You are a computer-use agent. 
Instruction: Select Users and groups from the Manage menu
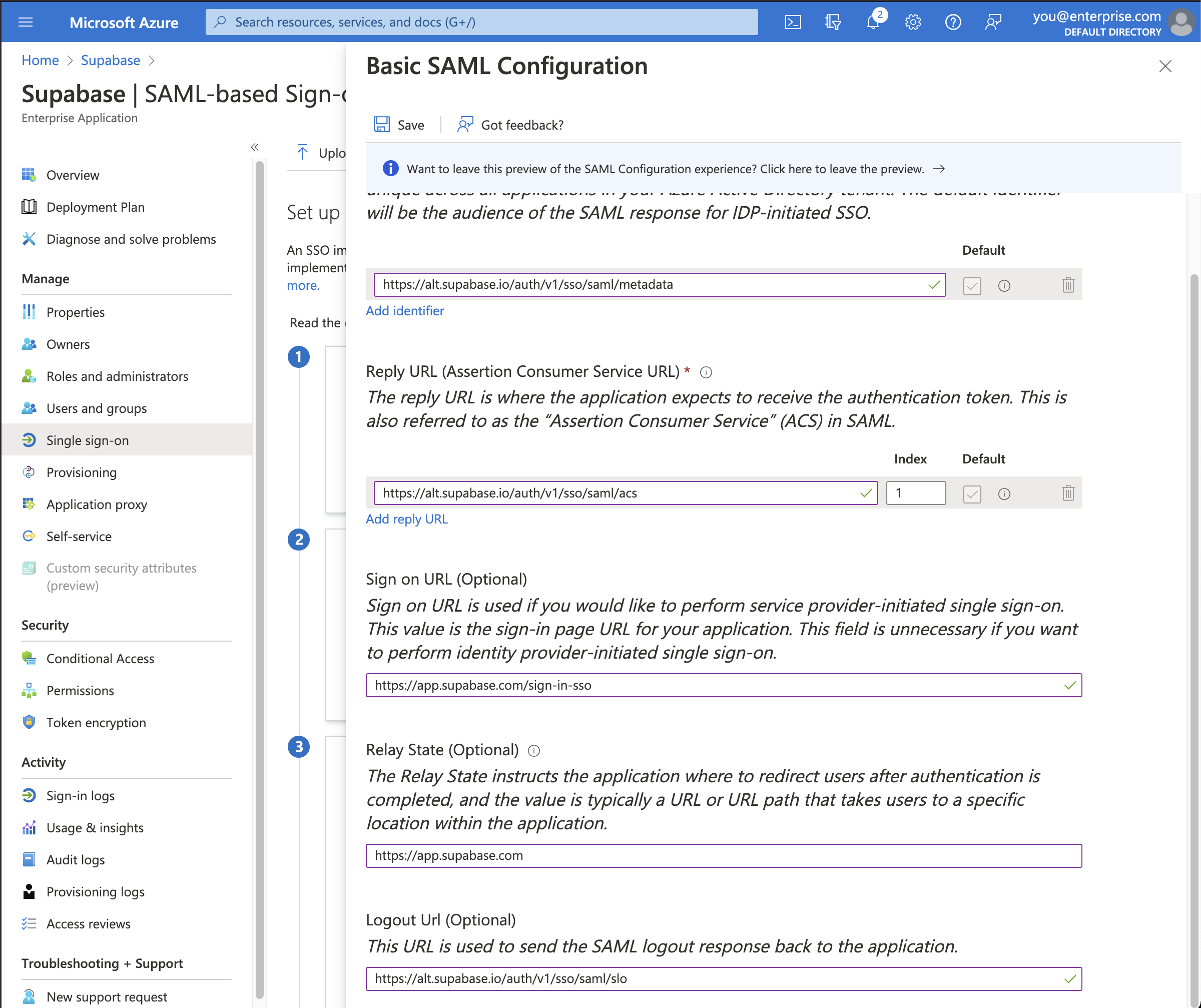point(96,408)
